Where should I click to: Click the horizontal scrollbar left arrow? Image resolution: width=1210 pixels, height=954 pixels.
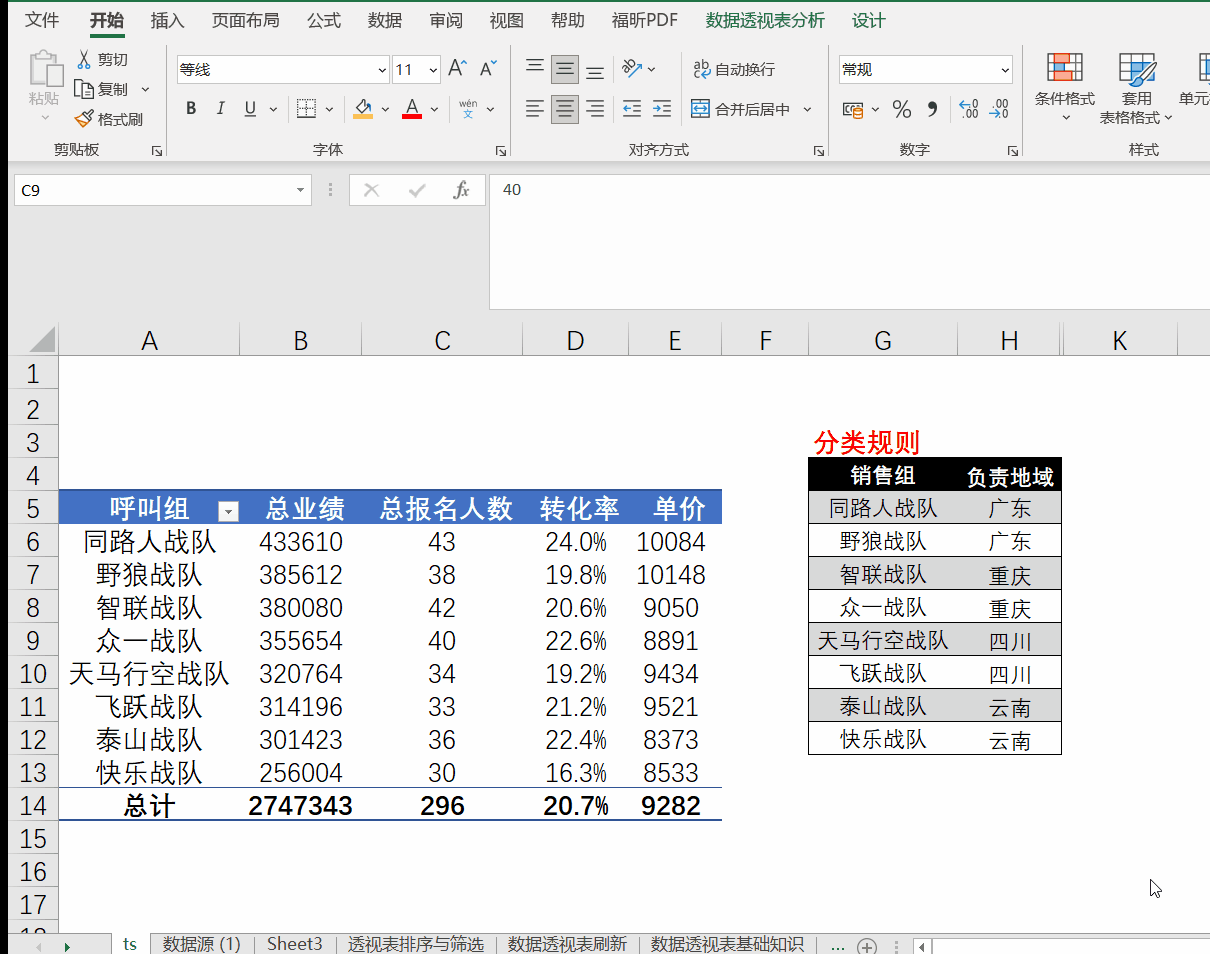pos(923,946)
